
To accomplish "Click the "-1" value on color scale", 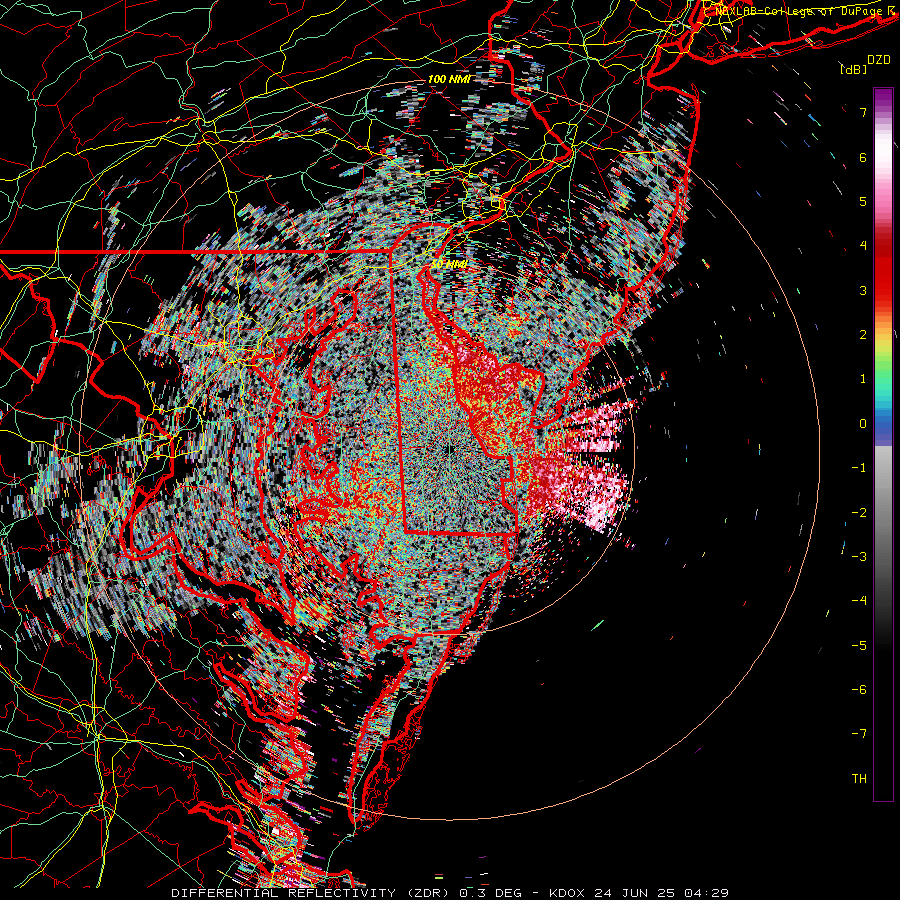I will coord(859,468).
